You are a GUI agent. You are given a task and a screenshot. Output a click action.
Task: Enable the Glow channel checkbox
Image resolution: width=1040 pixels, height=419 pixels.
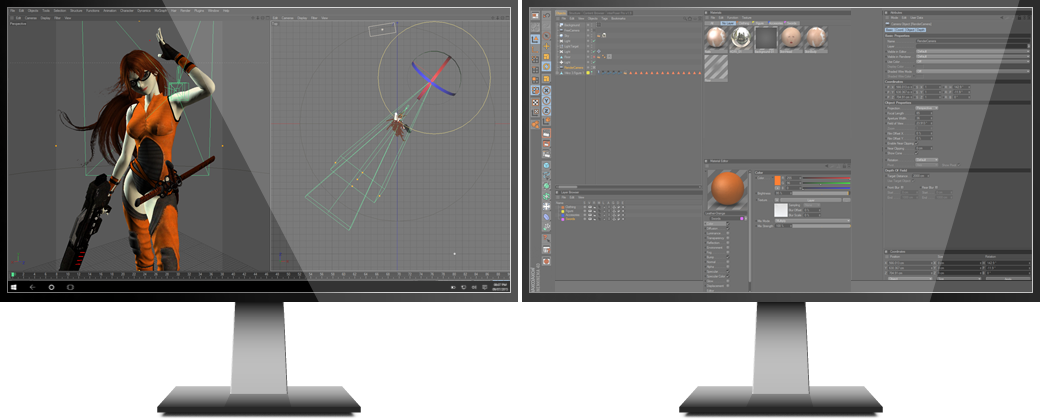pos(728,281)
